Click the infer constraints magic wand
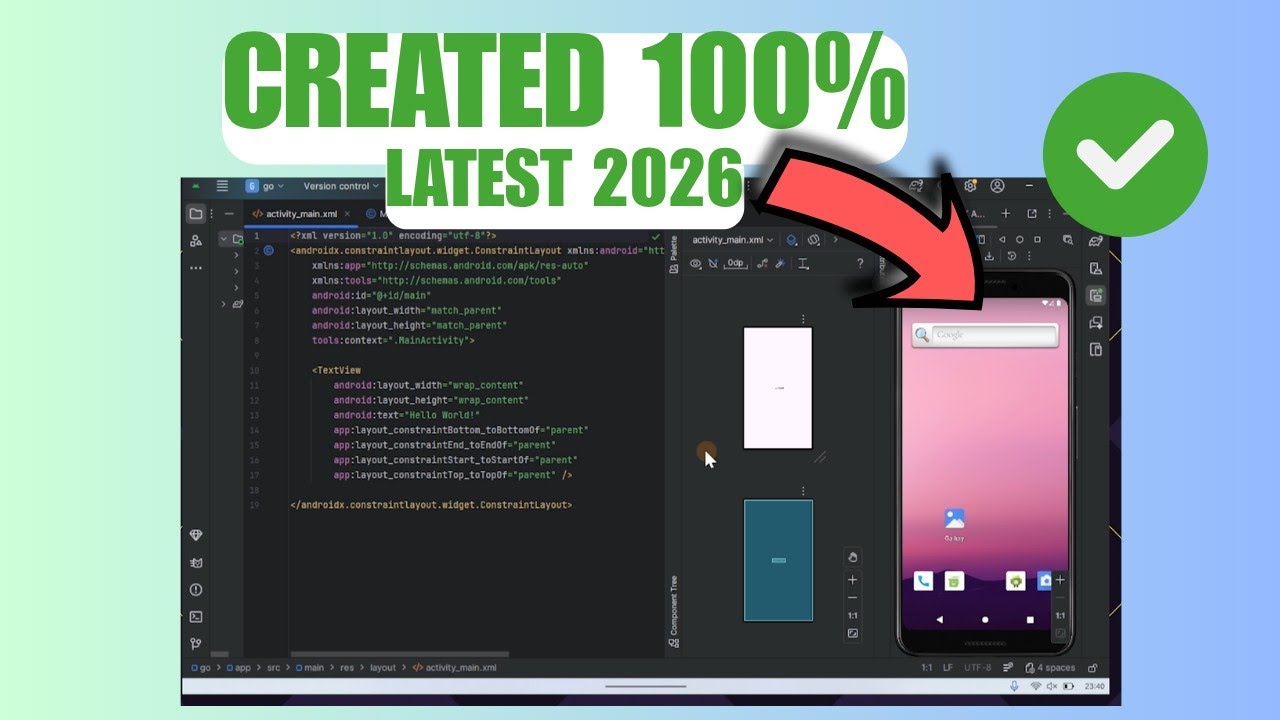This screenshot has height=720, width=1280. point(779,264)
